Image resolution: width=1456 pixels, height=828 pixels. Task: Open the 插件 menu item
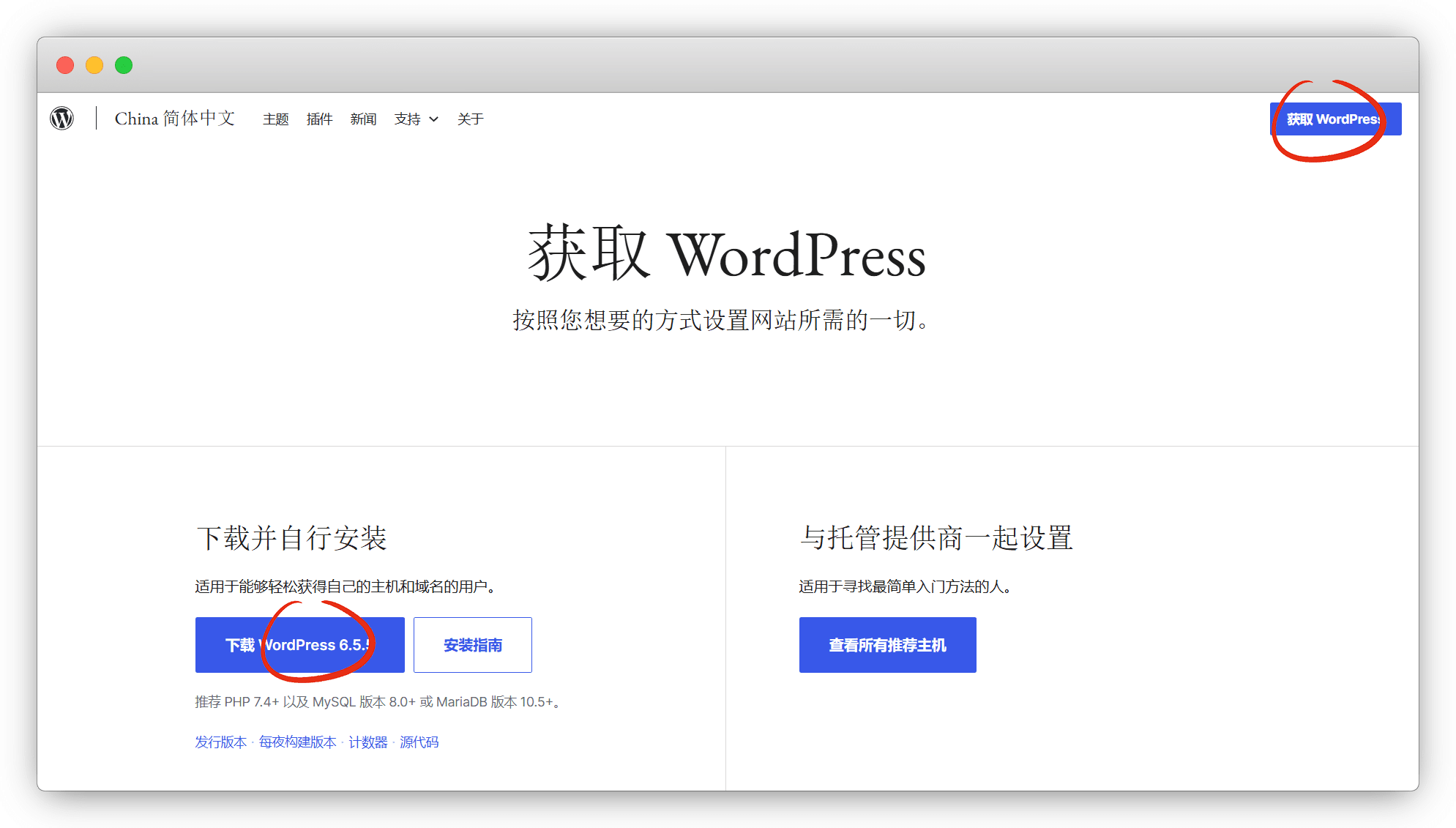coord(319,119)
